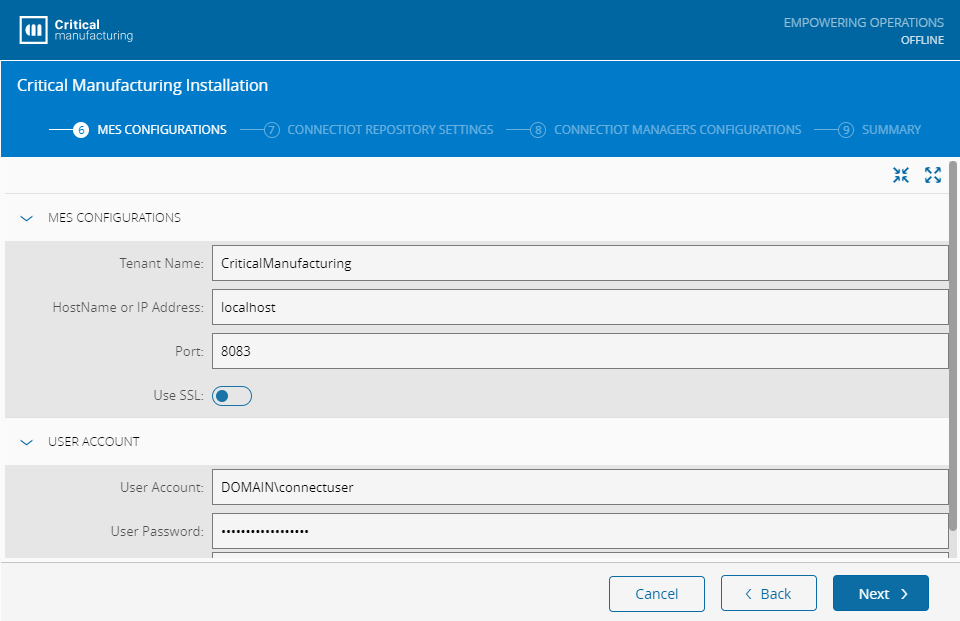The image size is (960, 621).
Task: Click the collapse all sections icon
Action: (x=901, y=175)
